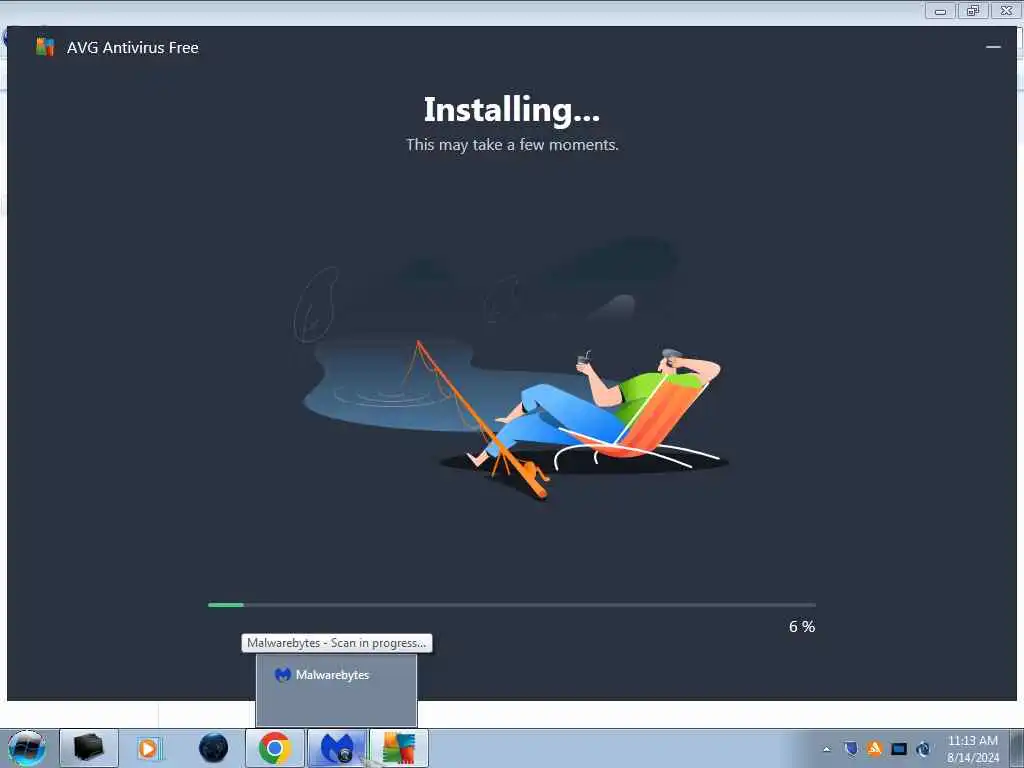
Task: Open the taskbar clock showing 11:13 AM
Action: click(972, 748)
